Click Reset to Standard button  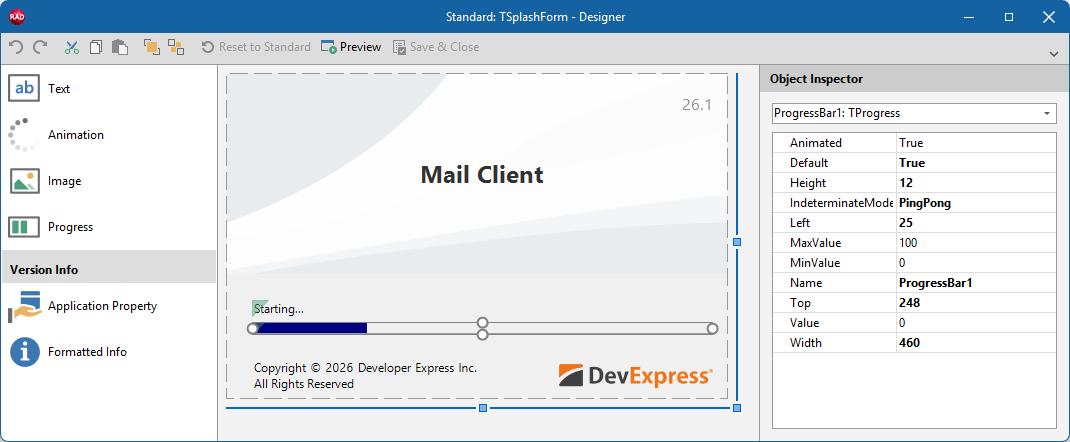point(256,47)
